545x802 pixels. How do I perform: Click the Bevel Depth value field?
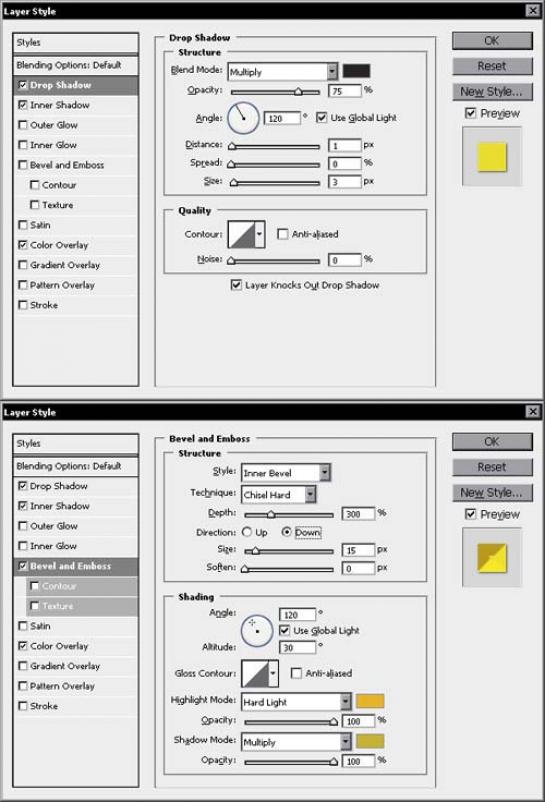click(358, 514)
